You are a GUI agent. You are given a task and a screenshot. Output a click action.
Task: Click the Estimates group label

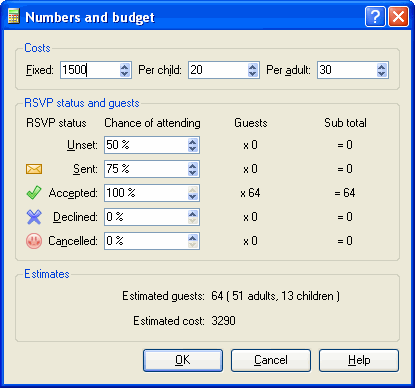47,274
